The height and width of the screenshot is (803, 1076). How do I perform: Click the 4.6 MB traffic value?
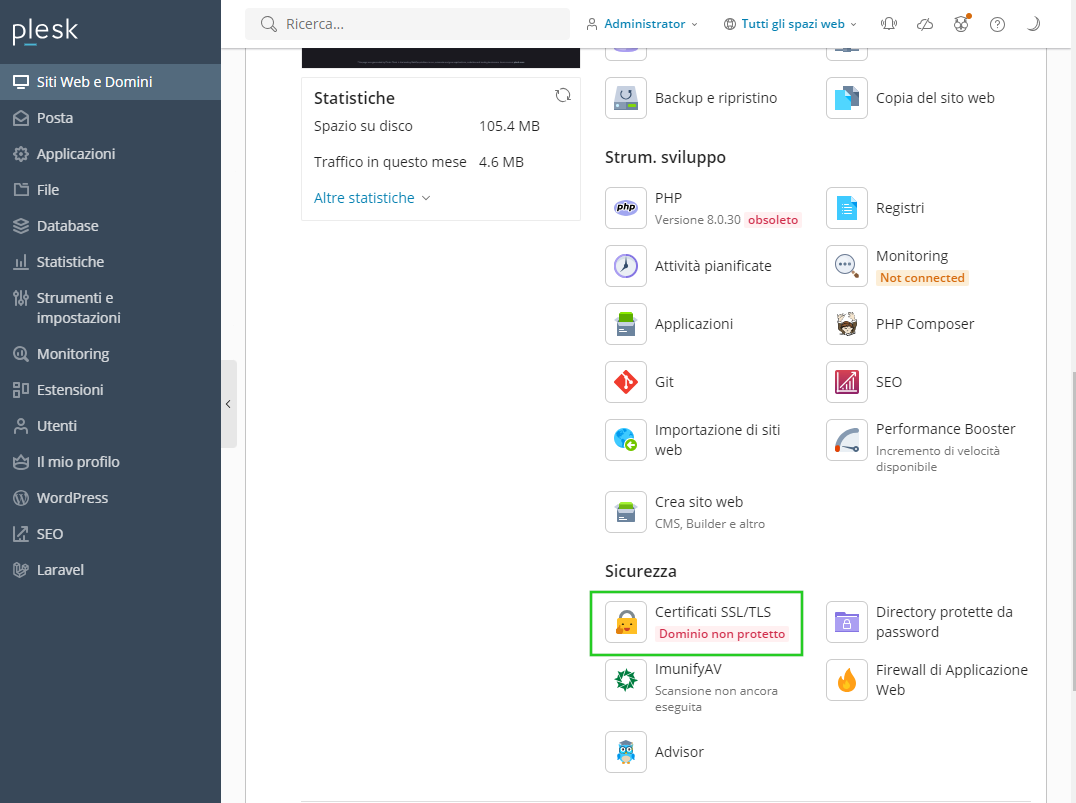(x=501, y=162)
